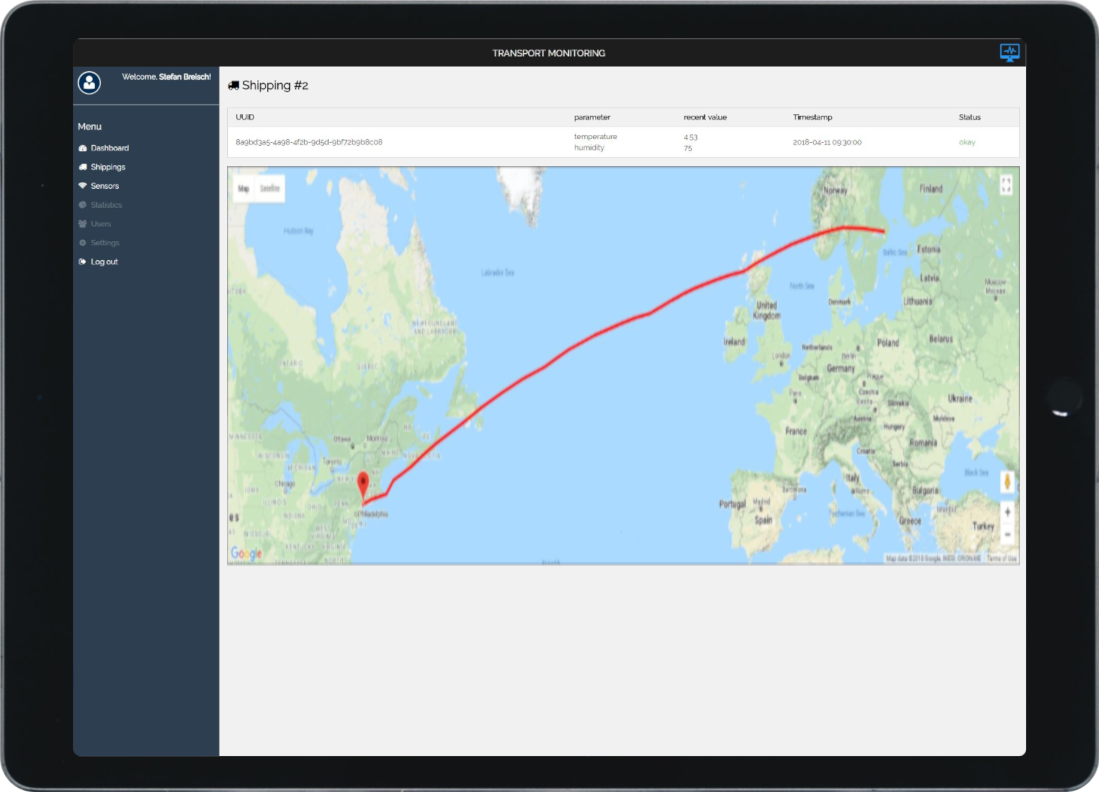Open the map Terms of Use link
Viewport: 1099px width, 792px height.
1002,559
